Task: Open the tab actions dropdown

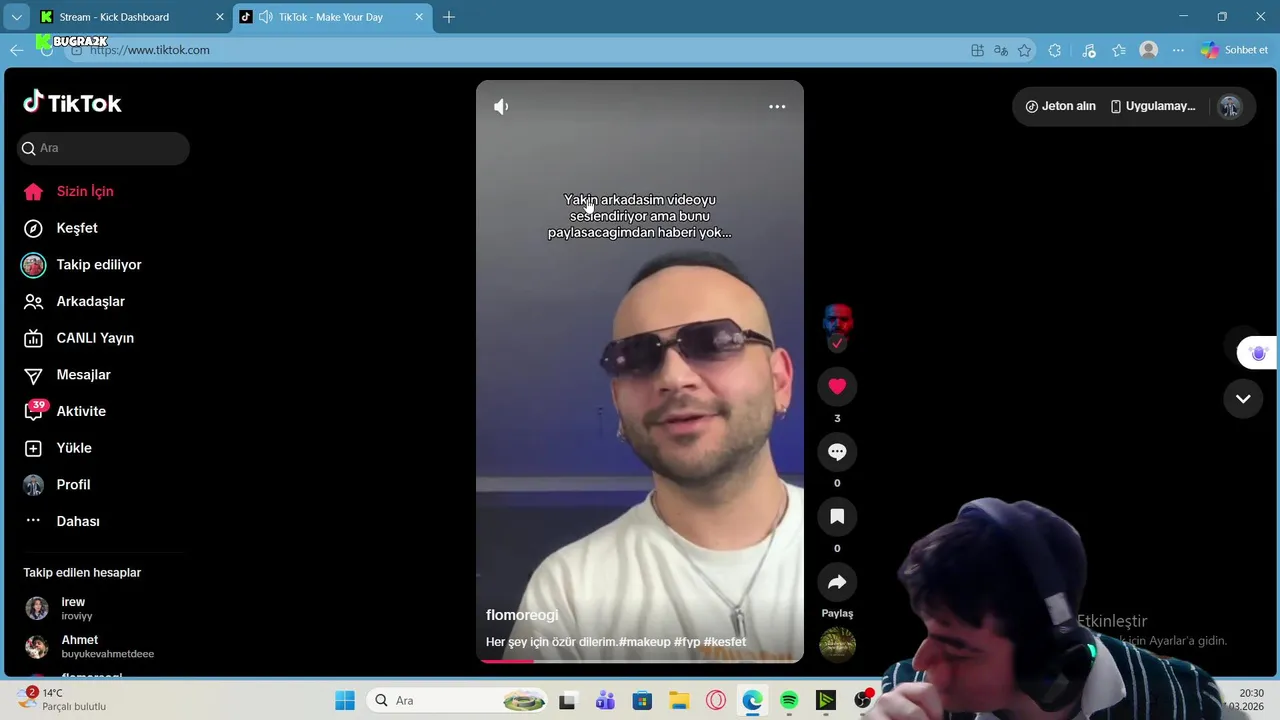Action: [16, 17]
